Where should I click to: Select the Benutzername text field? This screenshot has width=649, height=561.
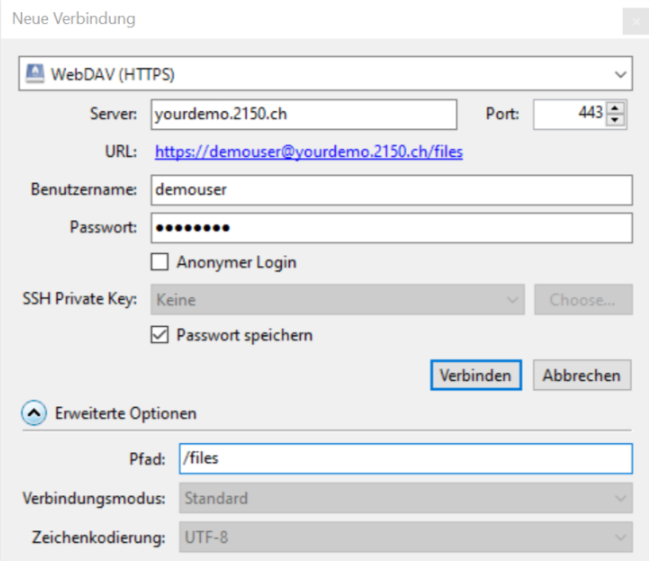coord(391,189)
